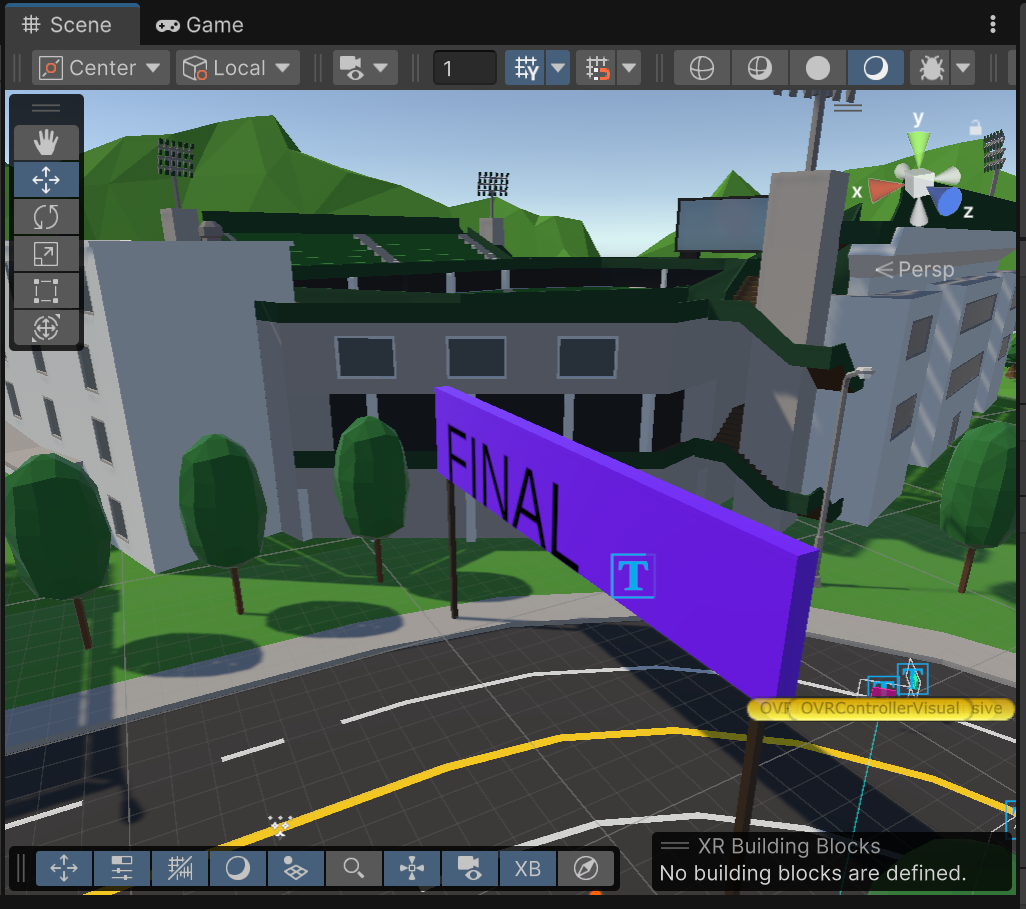Viewport: 1026px width, 909px height.
Task: Toggle the XB building blocks overlay
Action: click(527, 869)
